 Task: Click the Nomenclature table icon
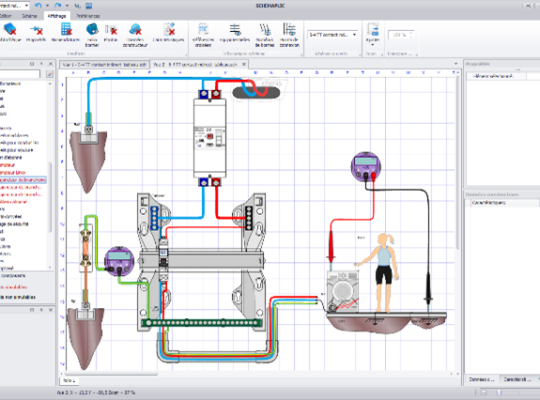66,29
